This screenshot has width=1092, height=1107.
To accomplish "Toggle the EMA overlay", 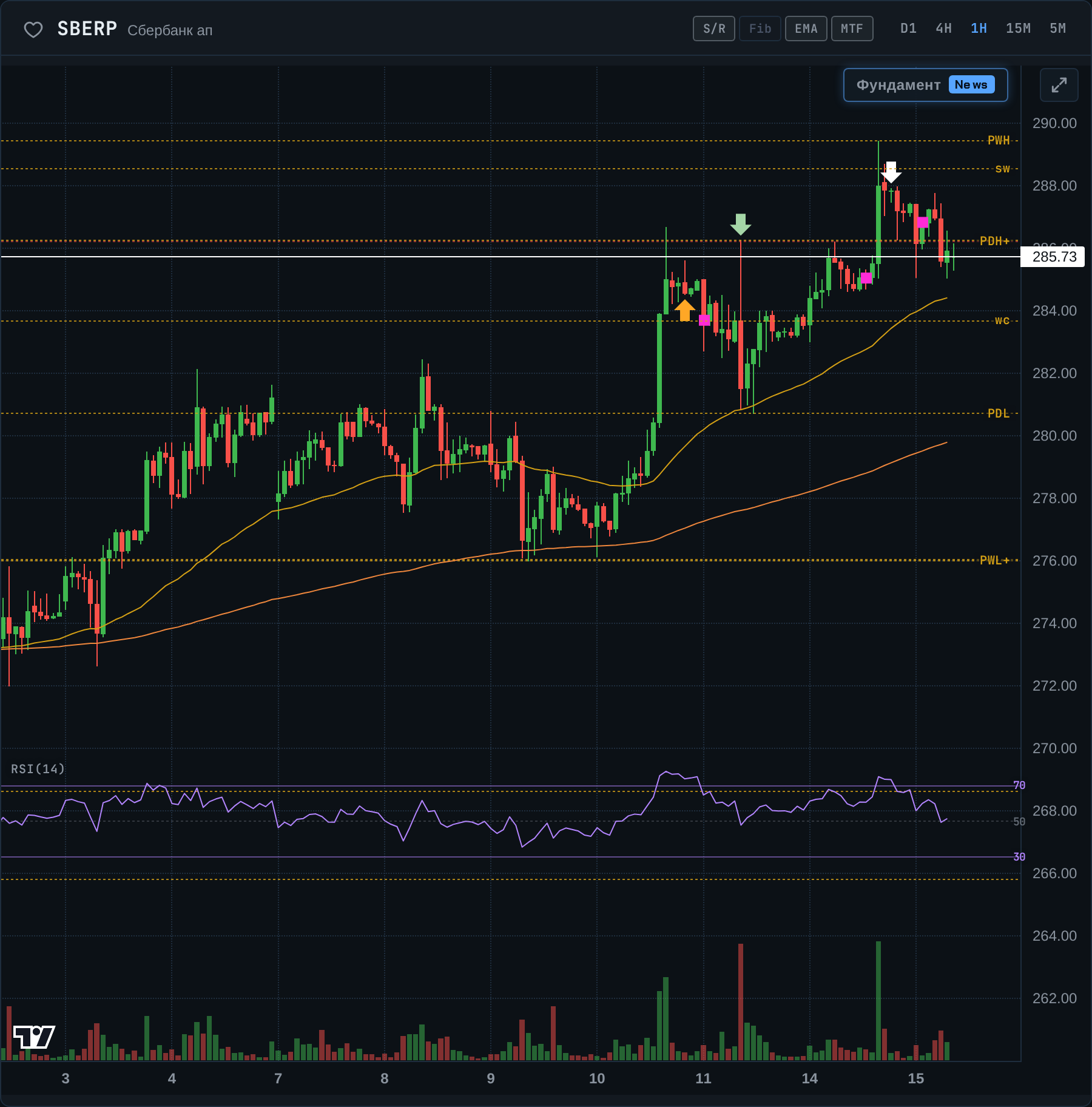I will coord(806,29).
